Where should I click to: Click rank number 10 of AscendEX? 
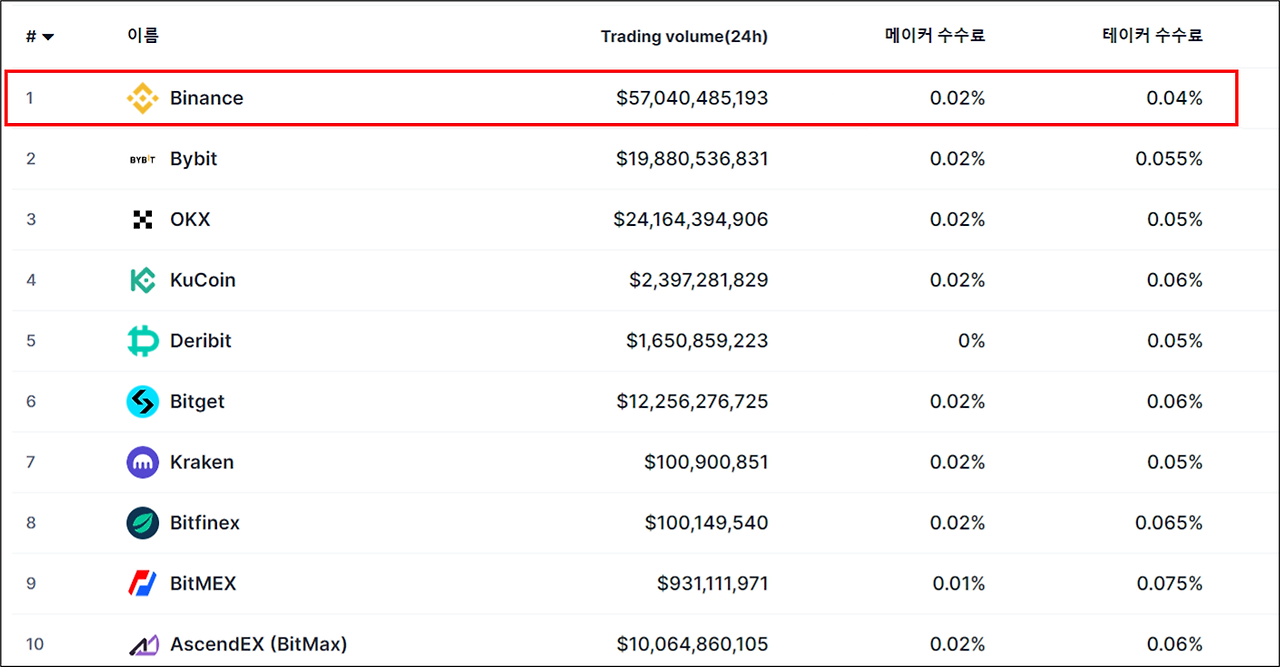[35, 645]
